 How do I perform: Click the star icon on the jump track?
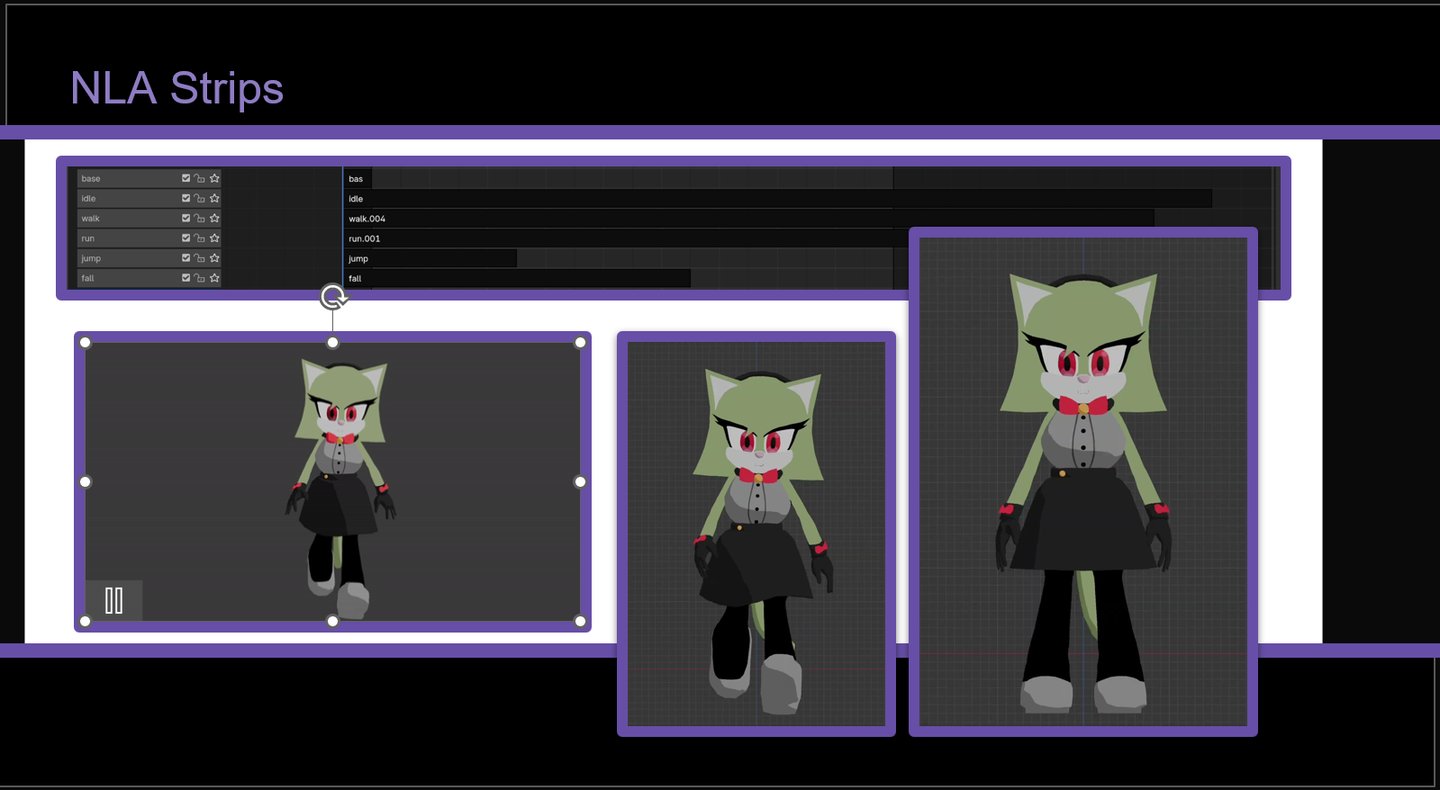coord(214,258)
